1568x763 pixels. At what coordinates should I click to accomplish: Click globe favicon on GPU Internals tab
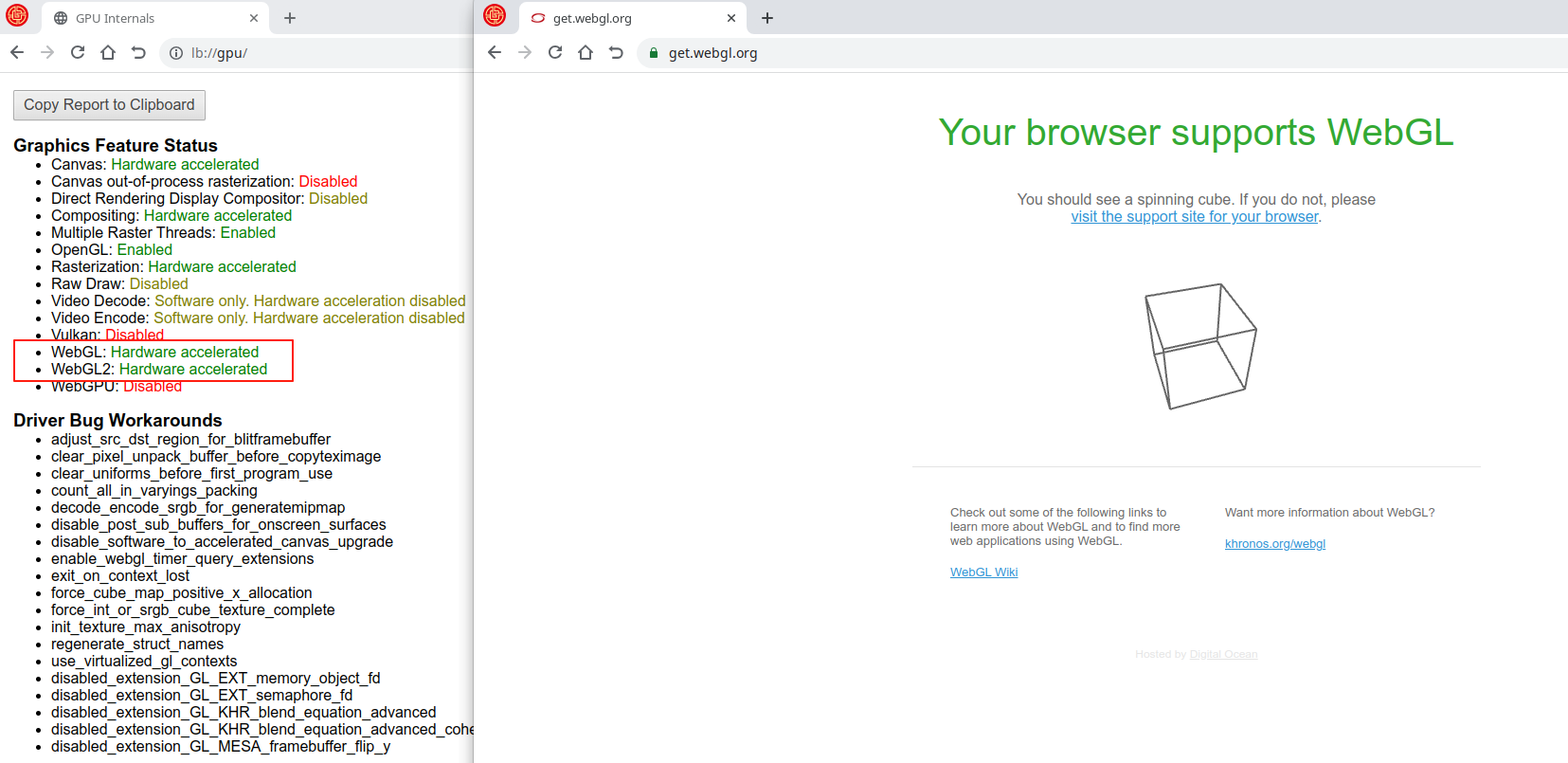tap(61, 18)
